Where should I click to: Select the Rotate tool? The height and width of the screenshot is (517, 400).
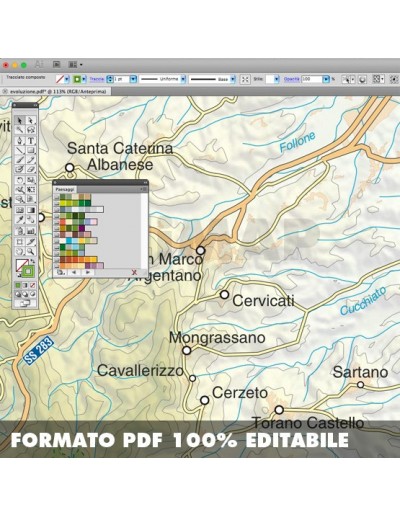[20, 180]
